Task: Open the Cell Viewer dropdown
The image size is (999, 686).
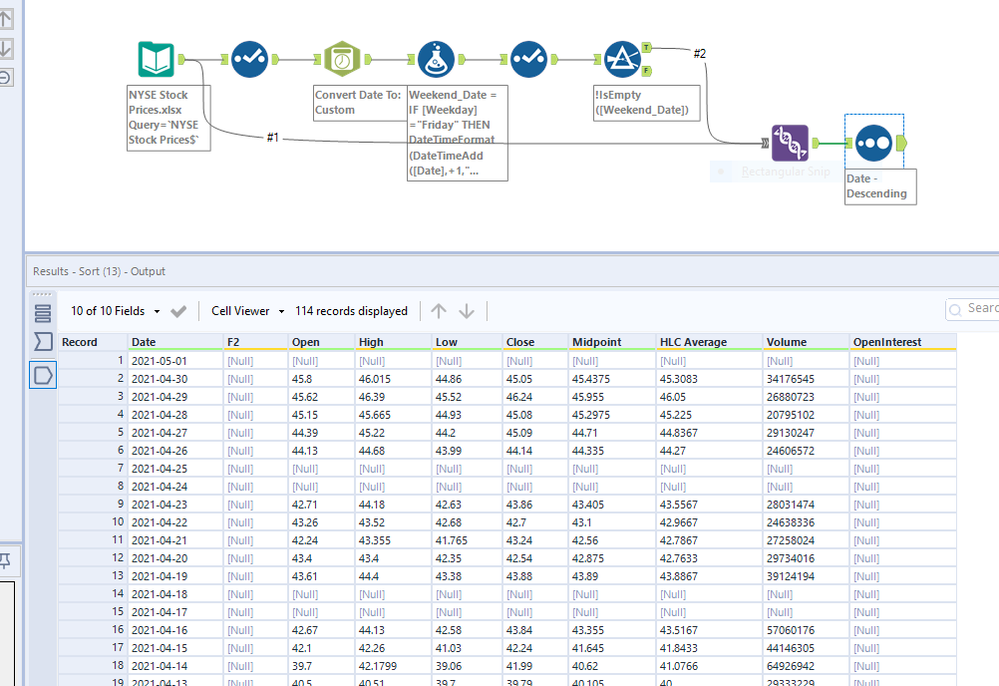Action: [248, 311]
